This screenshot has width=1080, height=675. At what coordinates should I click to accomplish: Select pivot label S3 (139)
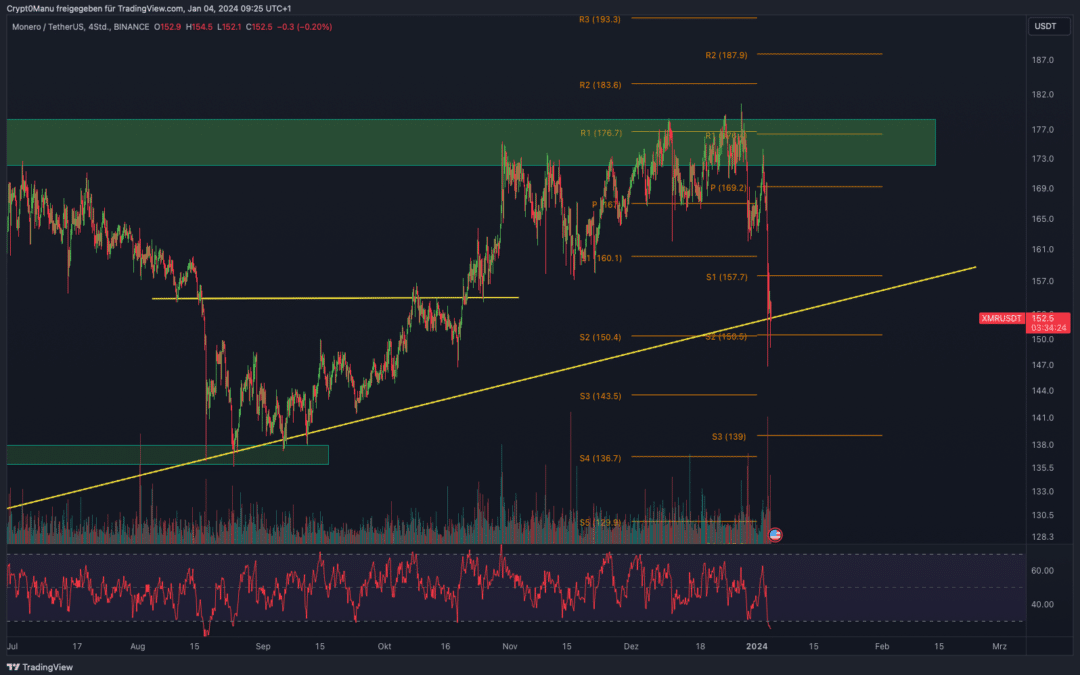(x=729, y=437)
